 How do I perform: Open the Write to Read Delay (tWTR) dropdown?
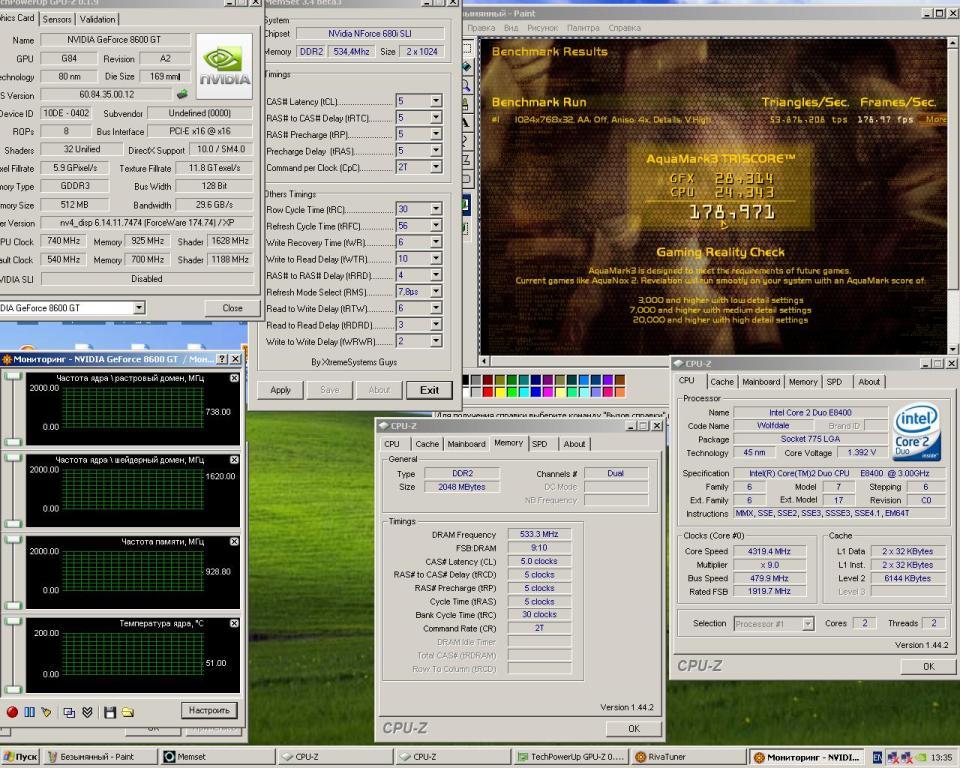click(x=436, y=259)
